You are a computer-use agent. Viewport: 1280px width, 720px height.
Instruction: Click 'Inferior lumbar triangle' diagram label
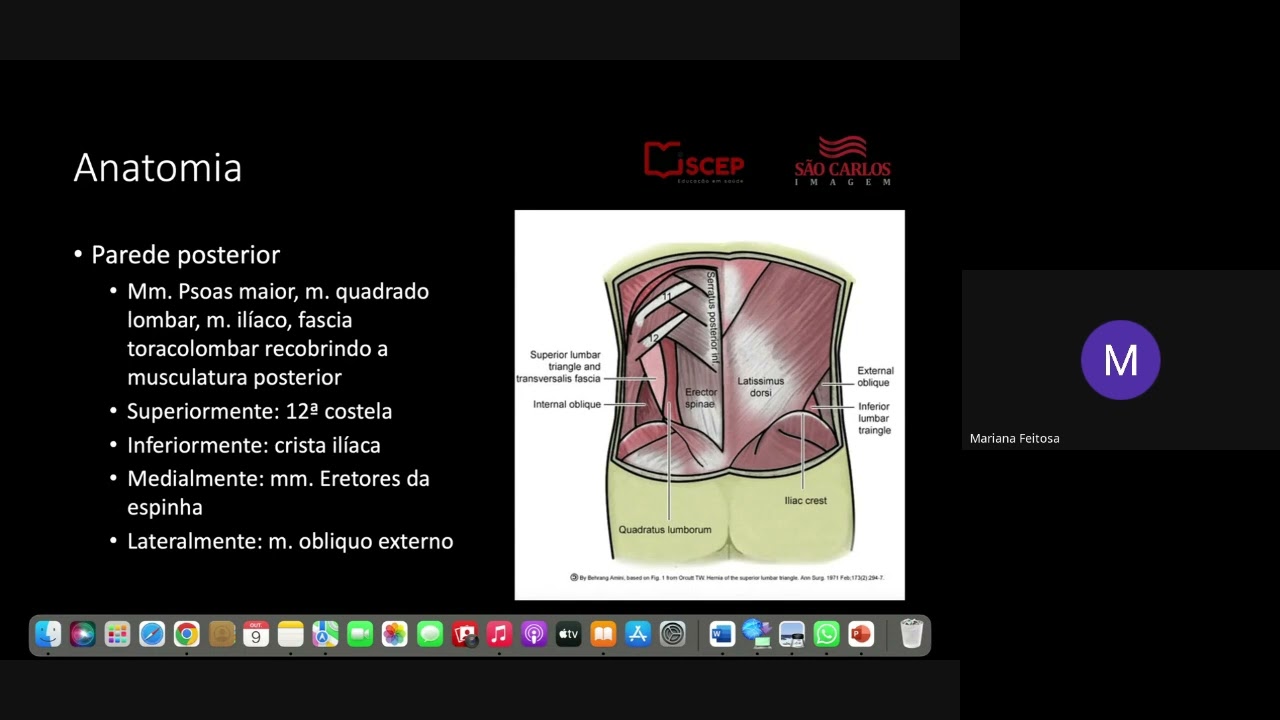874,418
